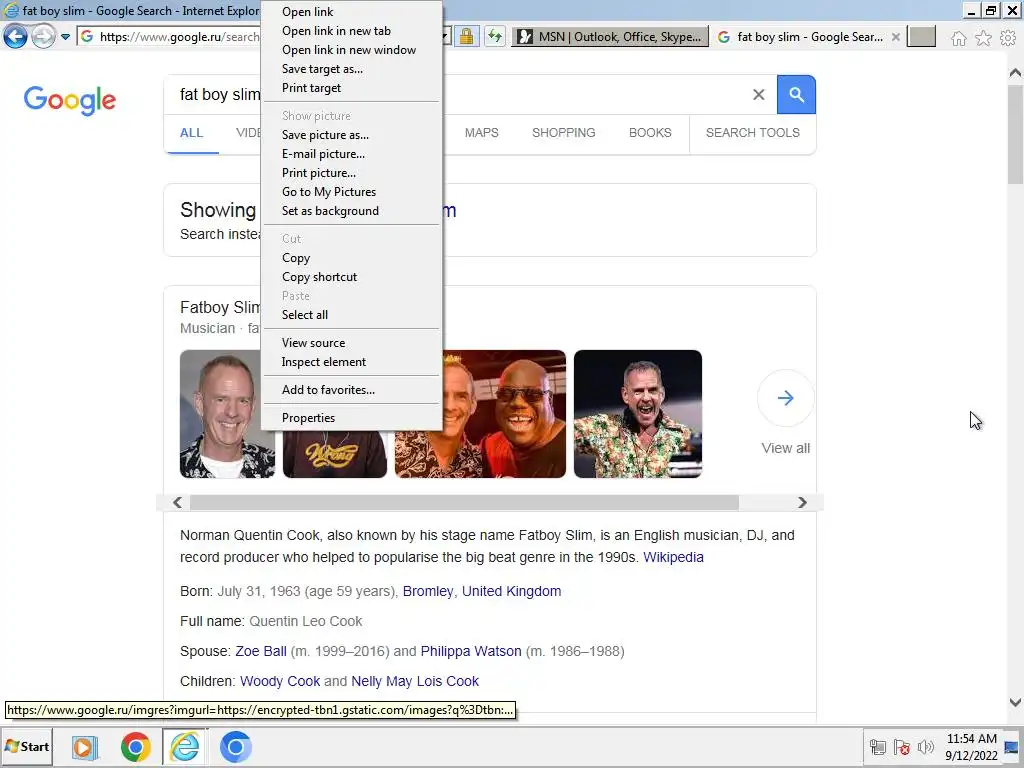
Task: Open the recent pages dropdown arrow
Action: [65, 37]
